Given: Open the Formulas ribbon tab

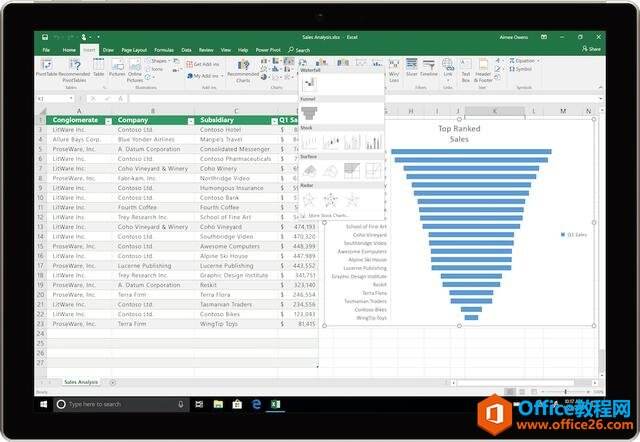Looking at the screenshot, I should [164, 49].
